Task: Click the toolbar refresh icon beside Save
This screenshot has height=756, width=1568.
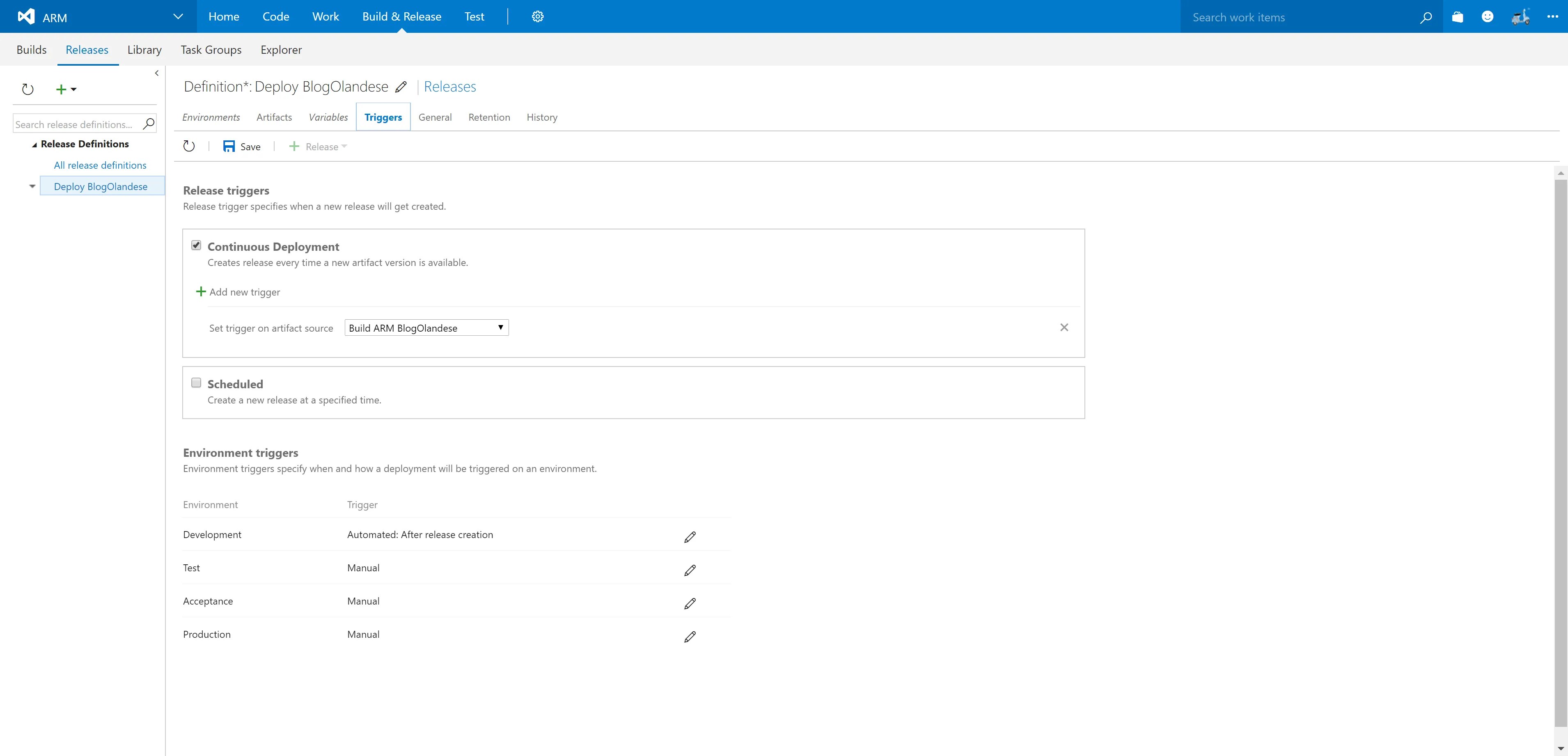Action: click(189, 146)
